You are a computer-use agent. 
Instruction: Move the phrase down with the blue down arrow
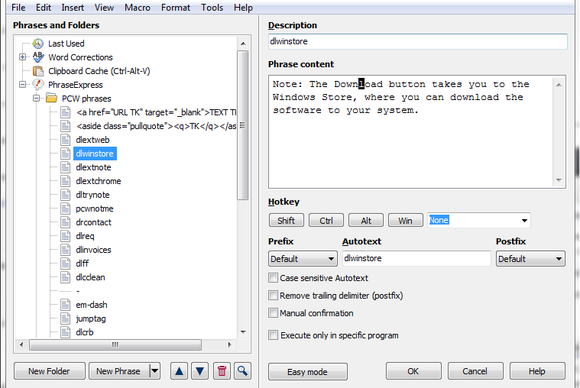pyautogui.click(x=200, y=371)
